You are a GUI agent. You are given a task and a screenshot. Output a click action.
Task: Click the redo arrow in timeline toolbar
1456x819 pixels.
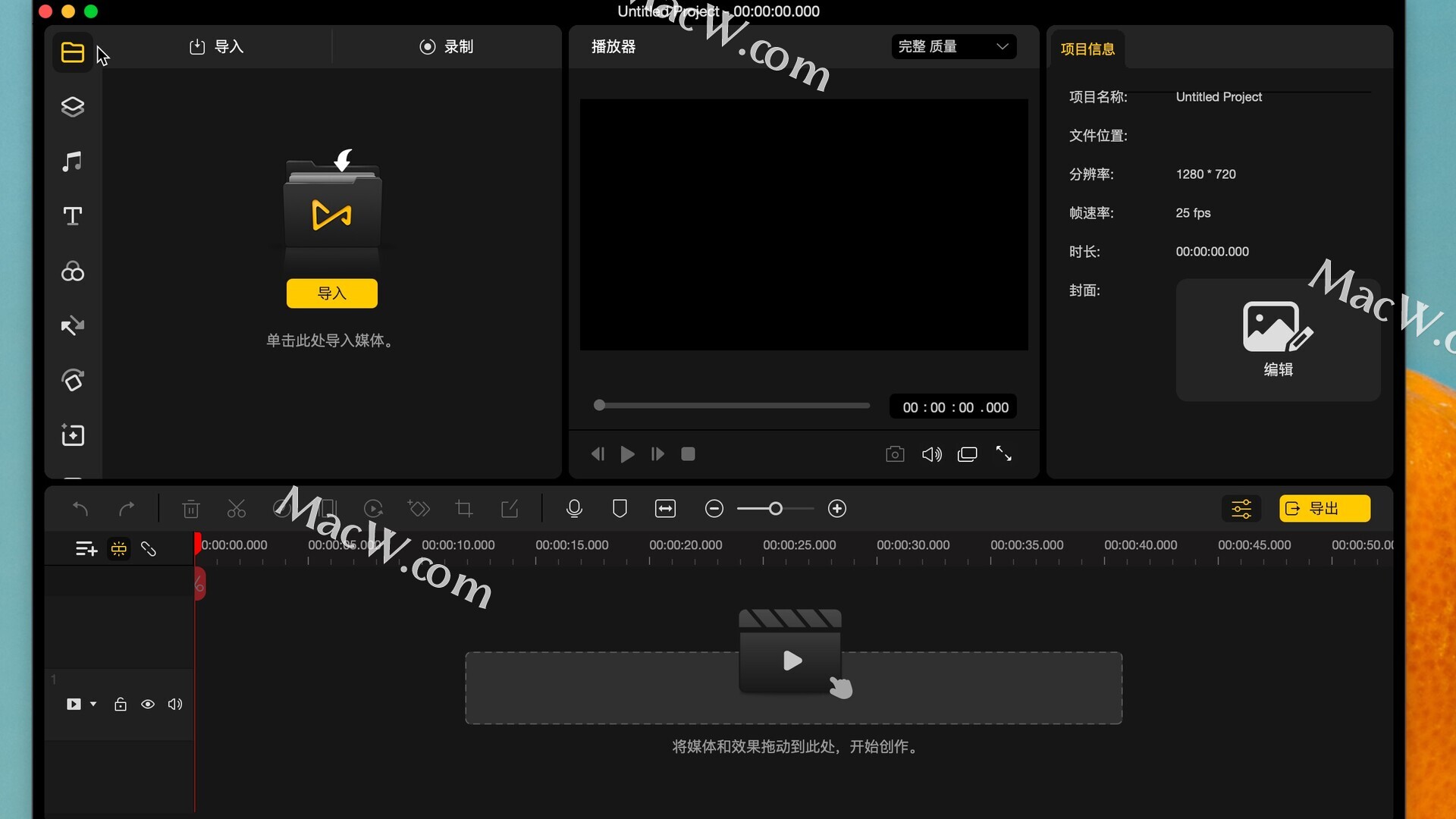(x=127, y=509)
